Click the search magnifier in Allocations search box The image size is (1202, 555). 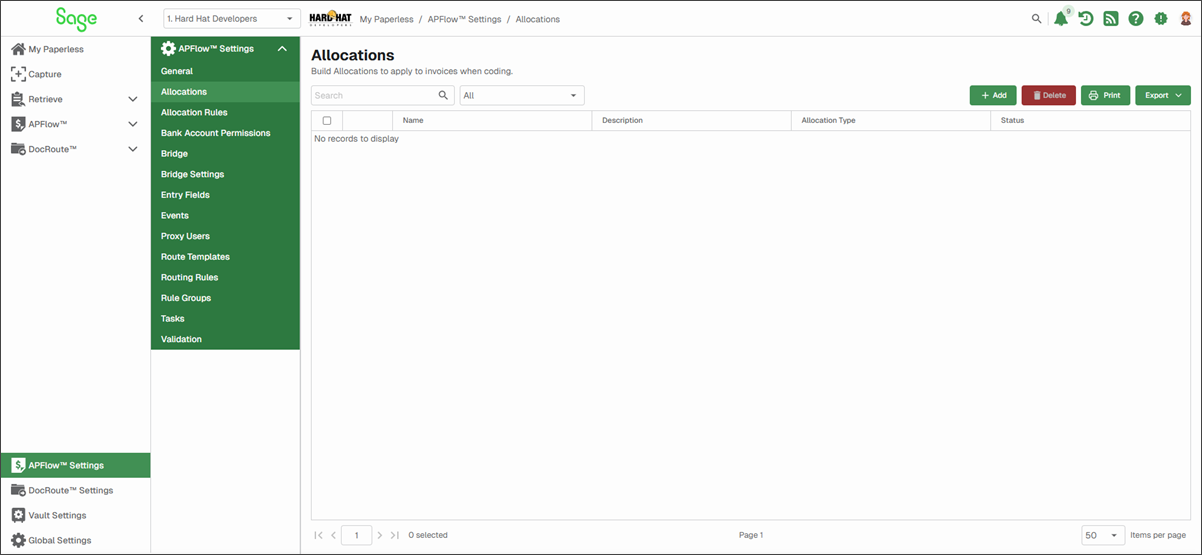pos(444,95)
